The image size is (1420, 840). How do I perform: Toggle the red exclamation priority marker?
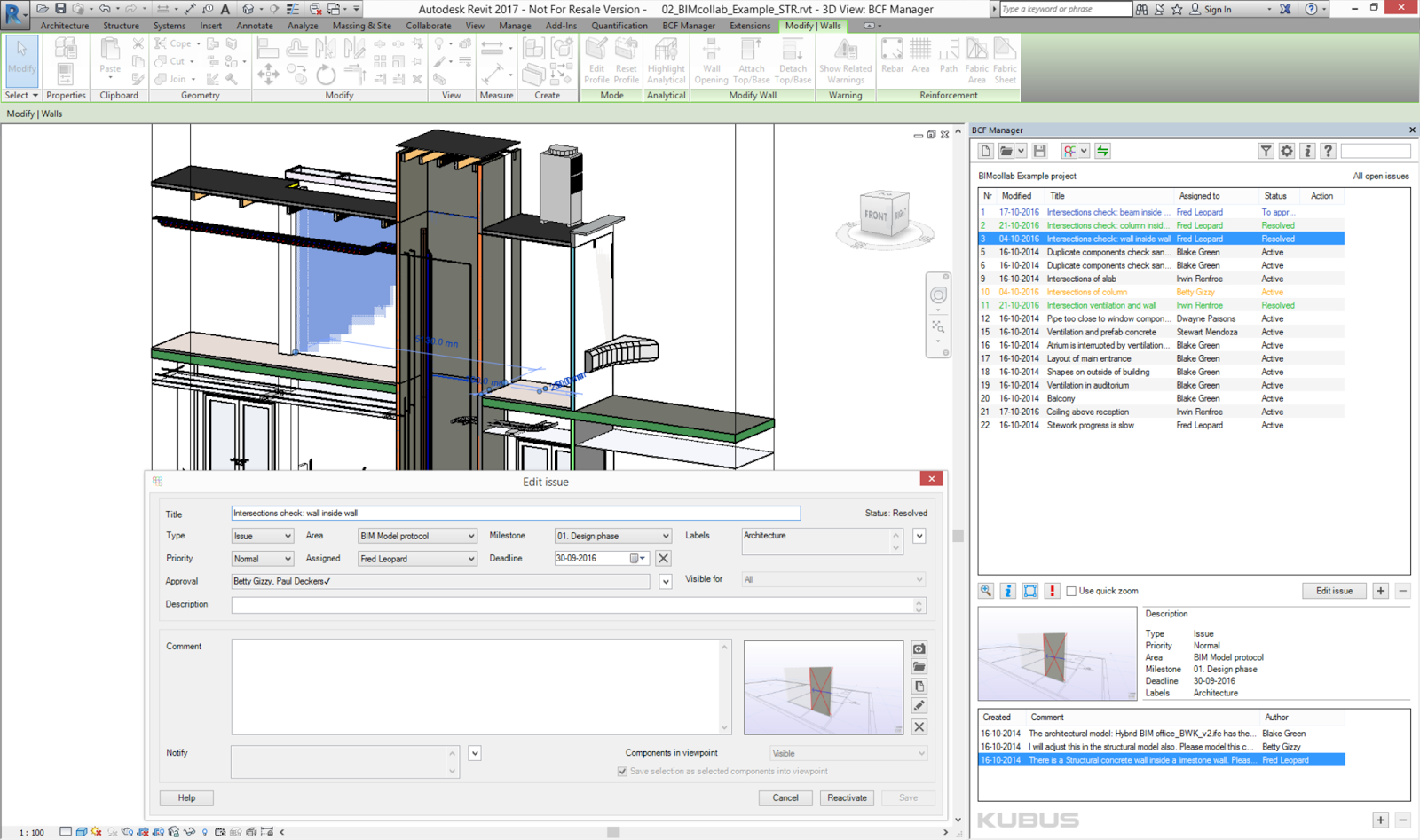pos(1052,590)
